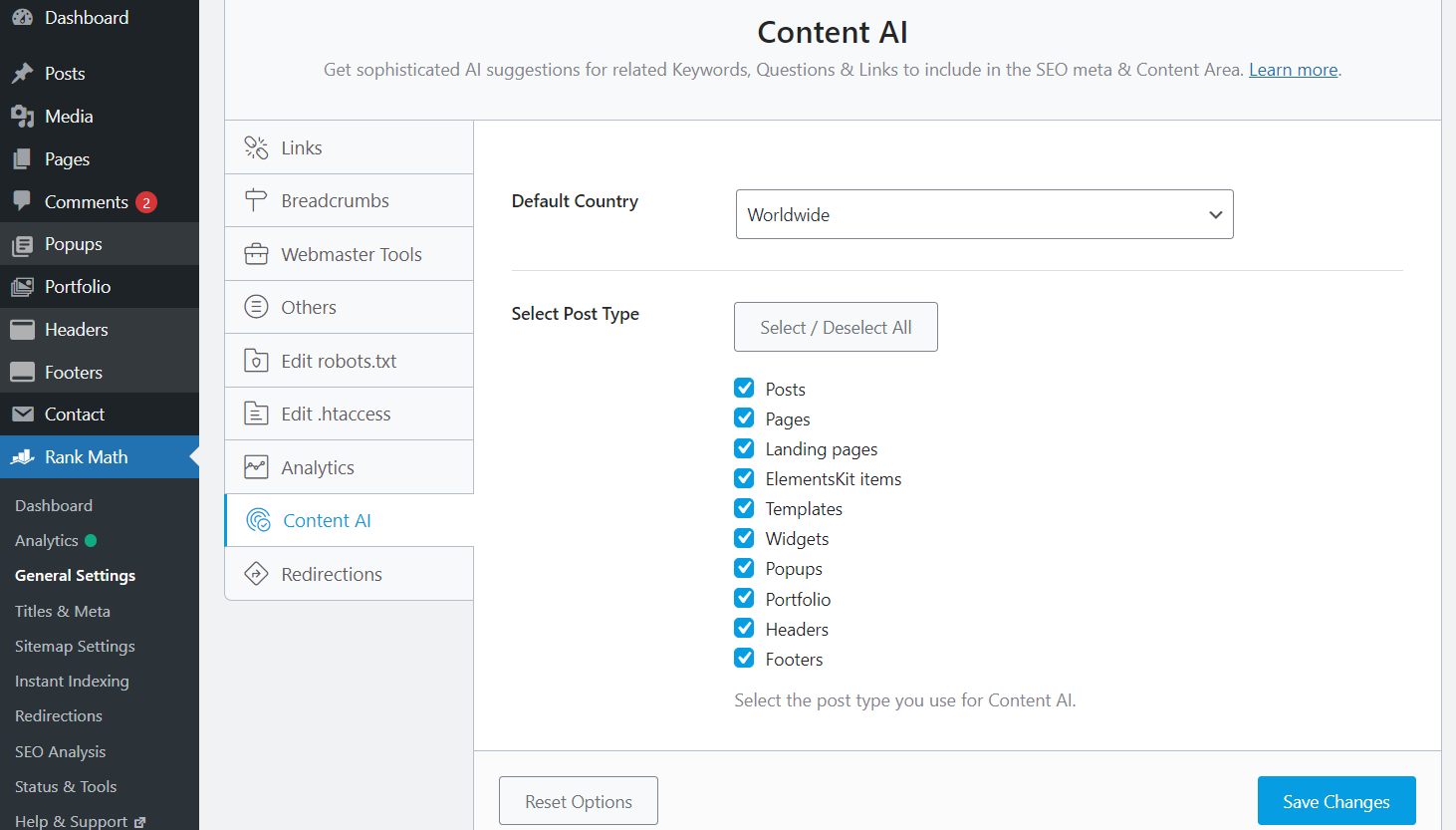Click the Edit robots.txt file icon
Viewport: 1456px width, 830px height.
(256, 361)
